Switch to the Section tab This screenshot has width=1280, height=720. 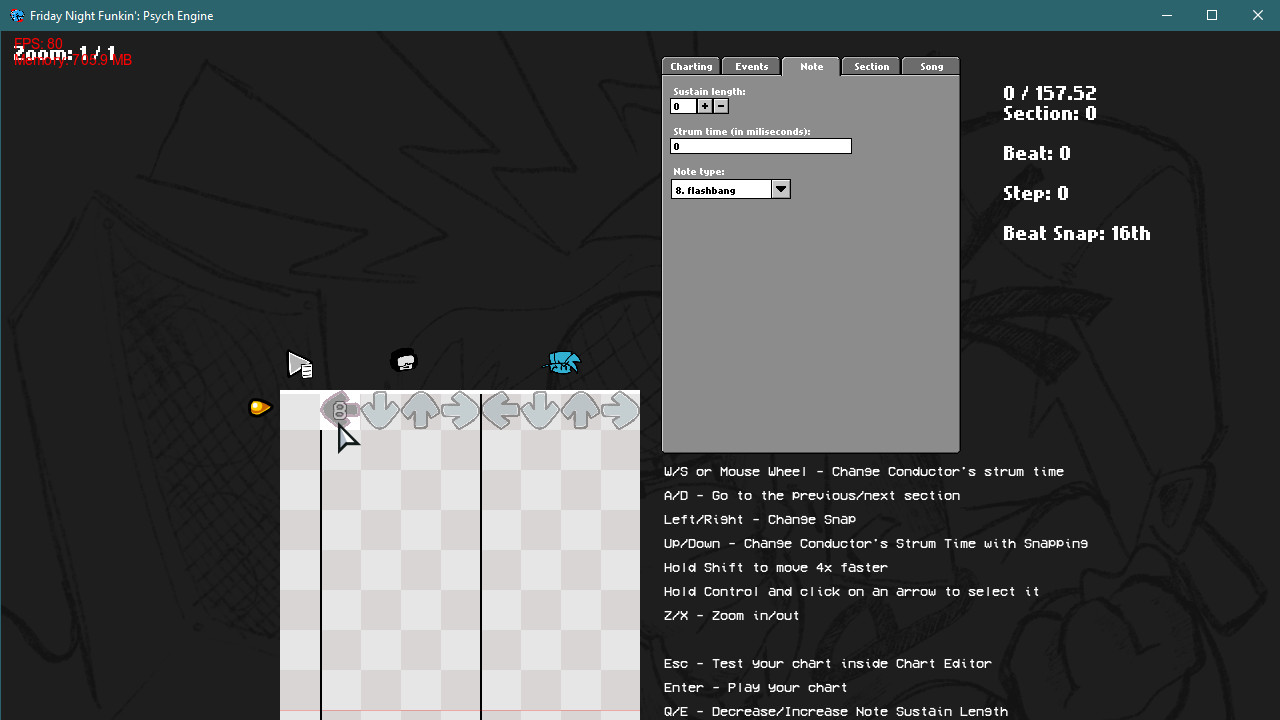point(870,66)
